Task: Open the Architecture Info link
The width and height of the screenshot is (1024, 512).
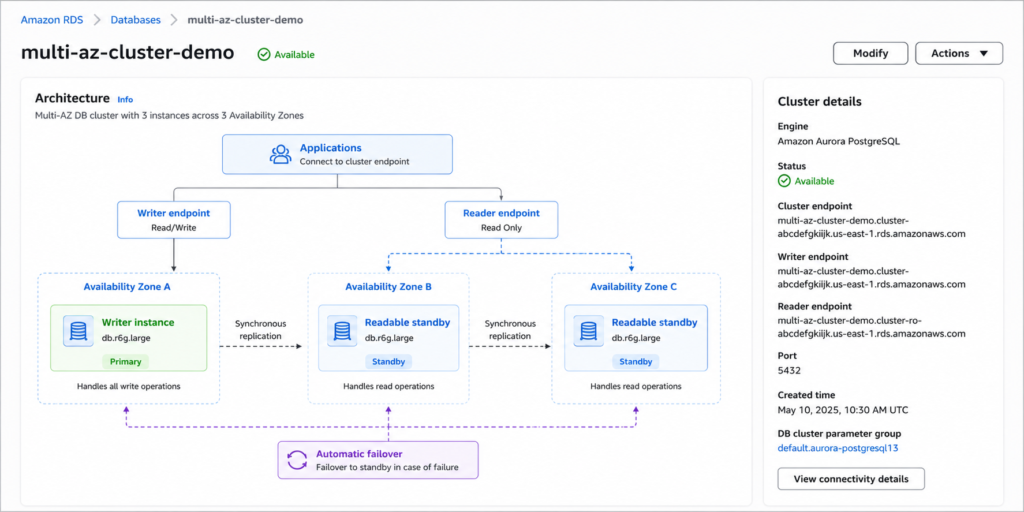Action: 125,100
